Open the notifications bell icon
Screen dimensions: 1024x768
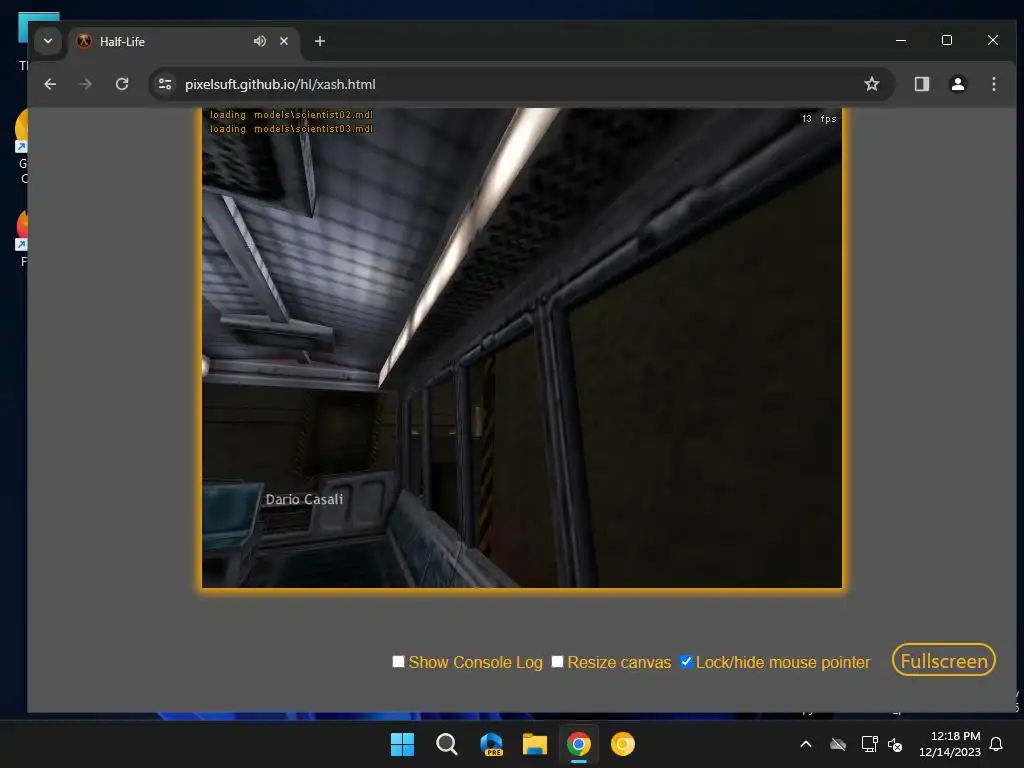pyautogui.click(x=996, y=744)
